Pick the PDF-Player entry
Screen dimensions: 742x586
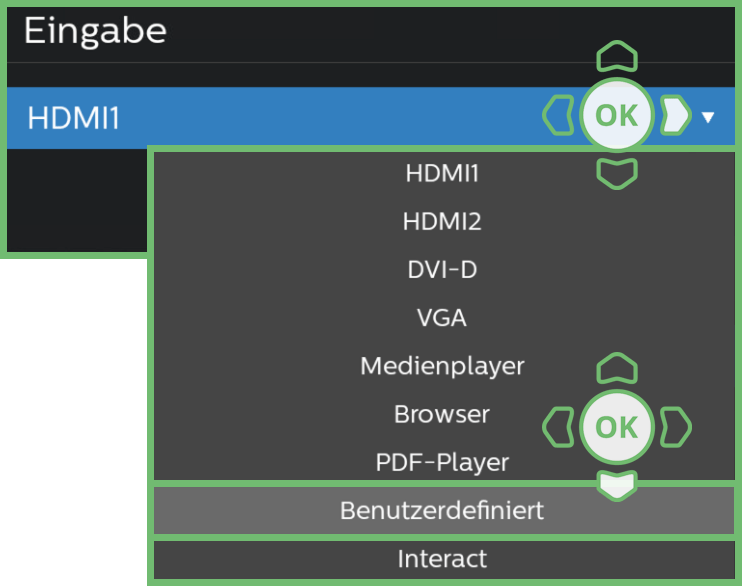(x=442, y=463)
